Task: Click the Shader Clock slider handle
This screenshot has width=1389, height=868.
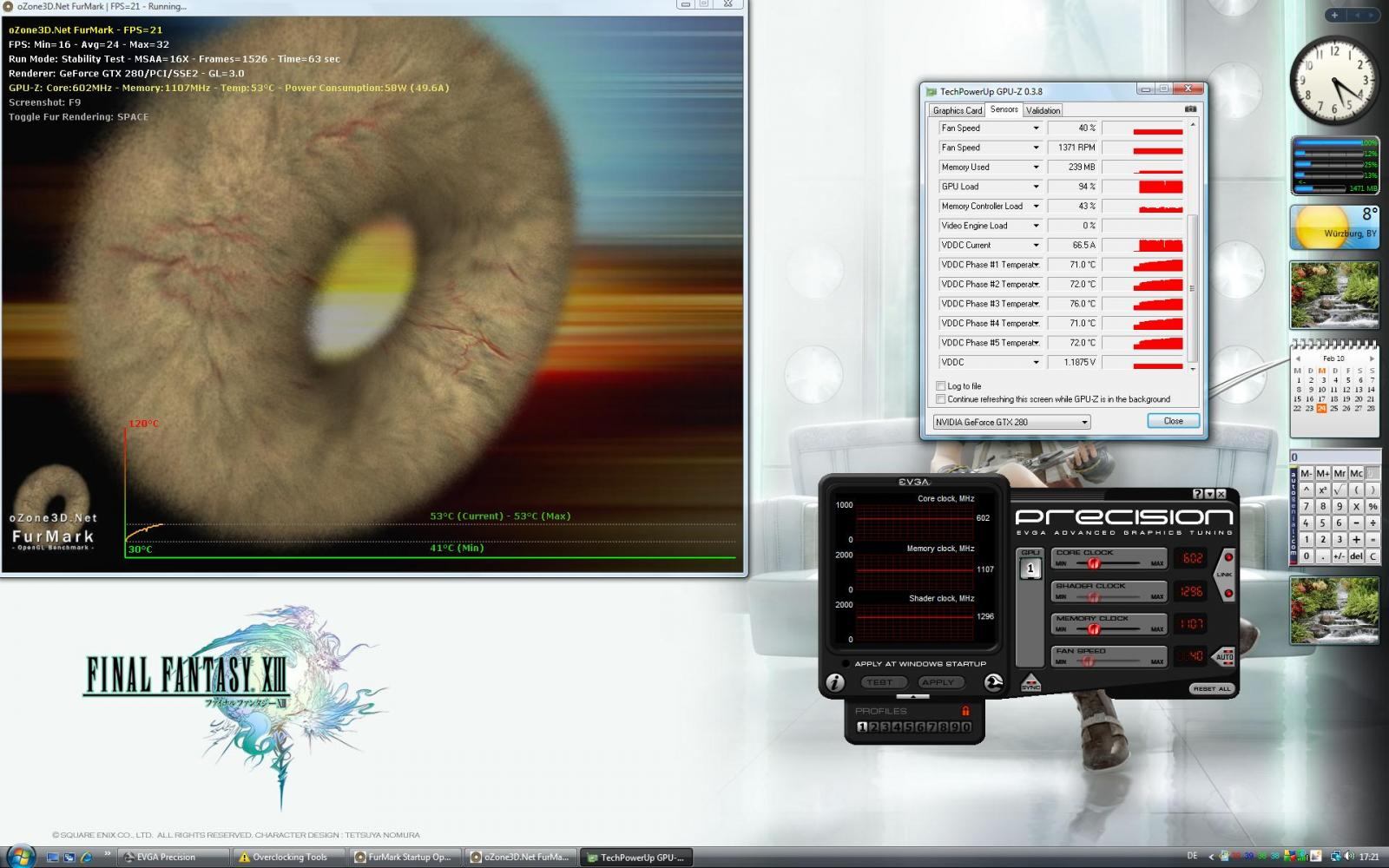Action: coord(1096,596)
